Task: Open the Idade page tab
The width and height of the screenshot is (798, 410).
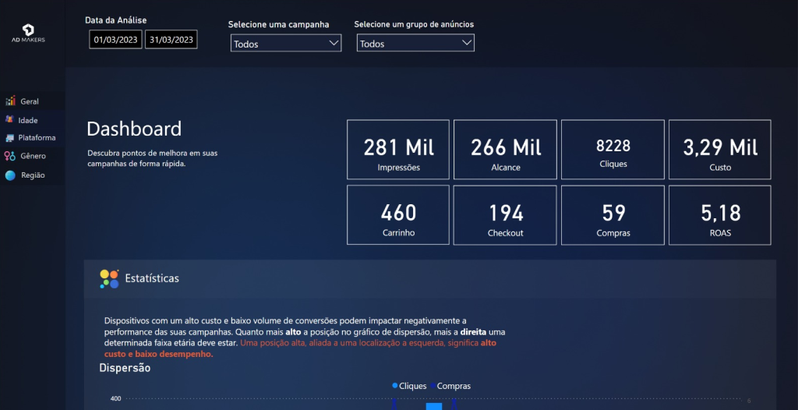Action: (28, 120)
